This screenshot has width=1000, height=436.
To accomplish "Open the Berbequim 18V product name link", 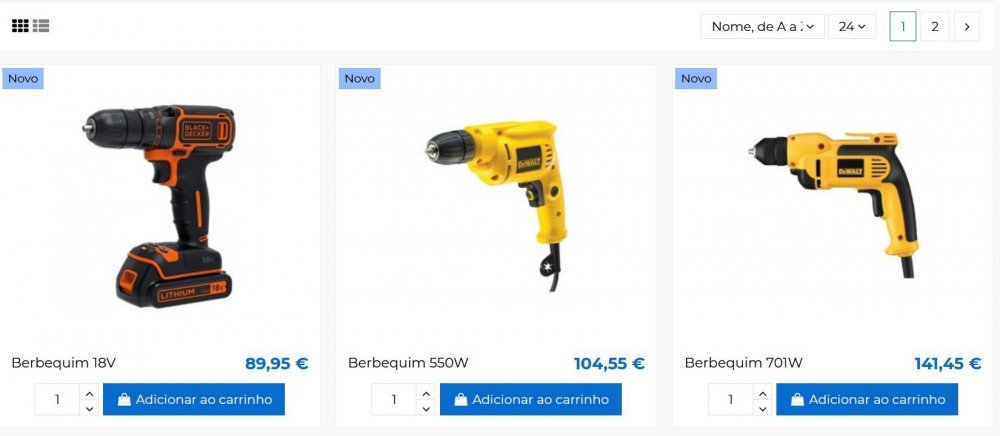I will pos(64,363).
